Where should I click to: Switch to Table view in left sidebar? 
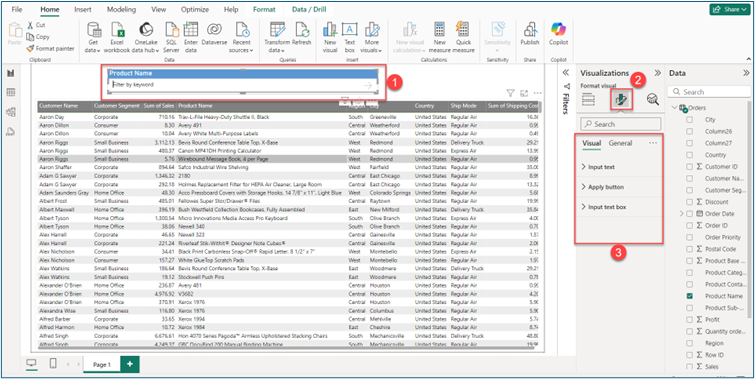(11, 92)
